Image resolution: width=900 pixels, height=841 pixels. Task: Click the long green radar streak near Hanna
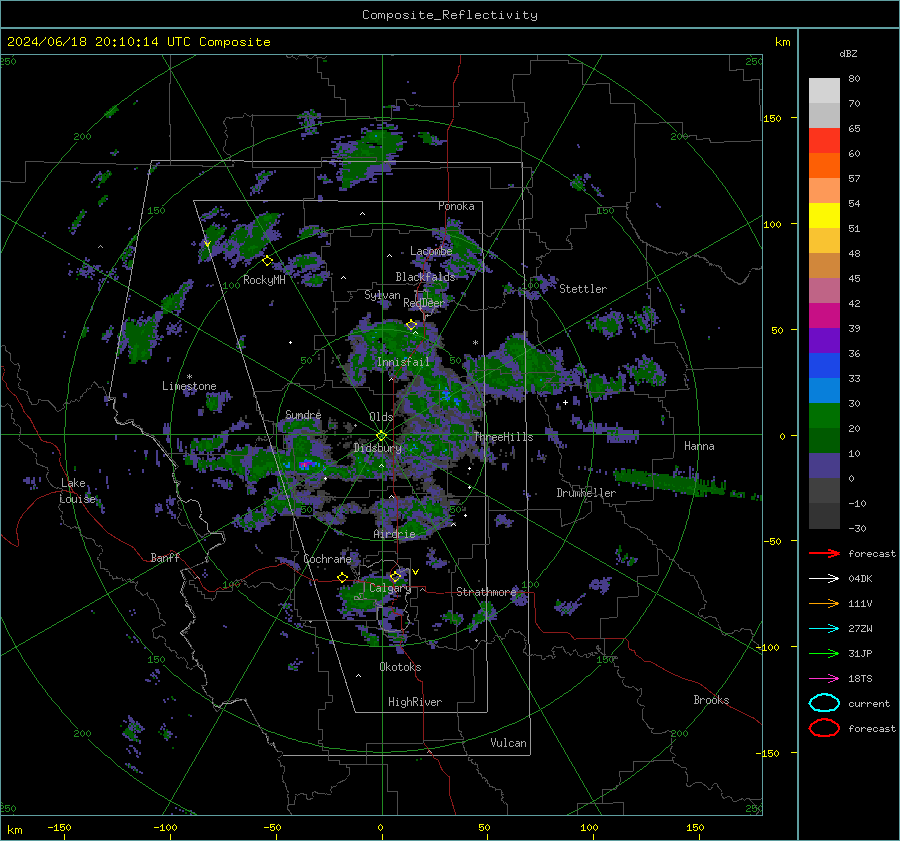pos(672,482)
